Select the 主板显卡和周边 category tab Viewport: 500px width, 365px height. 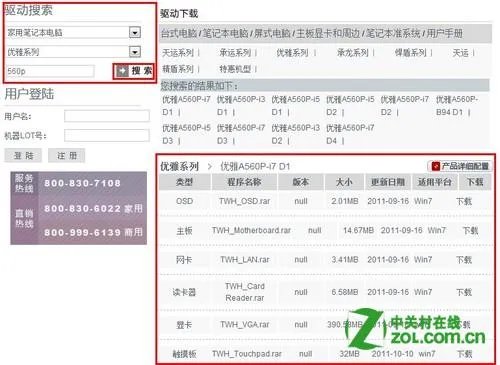coord(328,33)
